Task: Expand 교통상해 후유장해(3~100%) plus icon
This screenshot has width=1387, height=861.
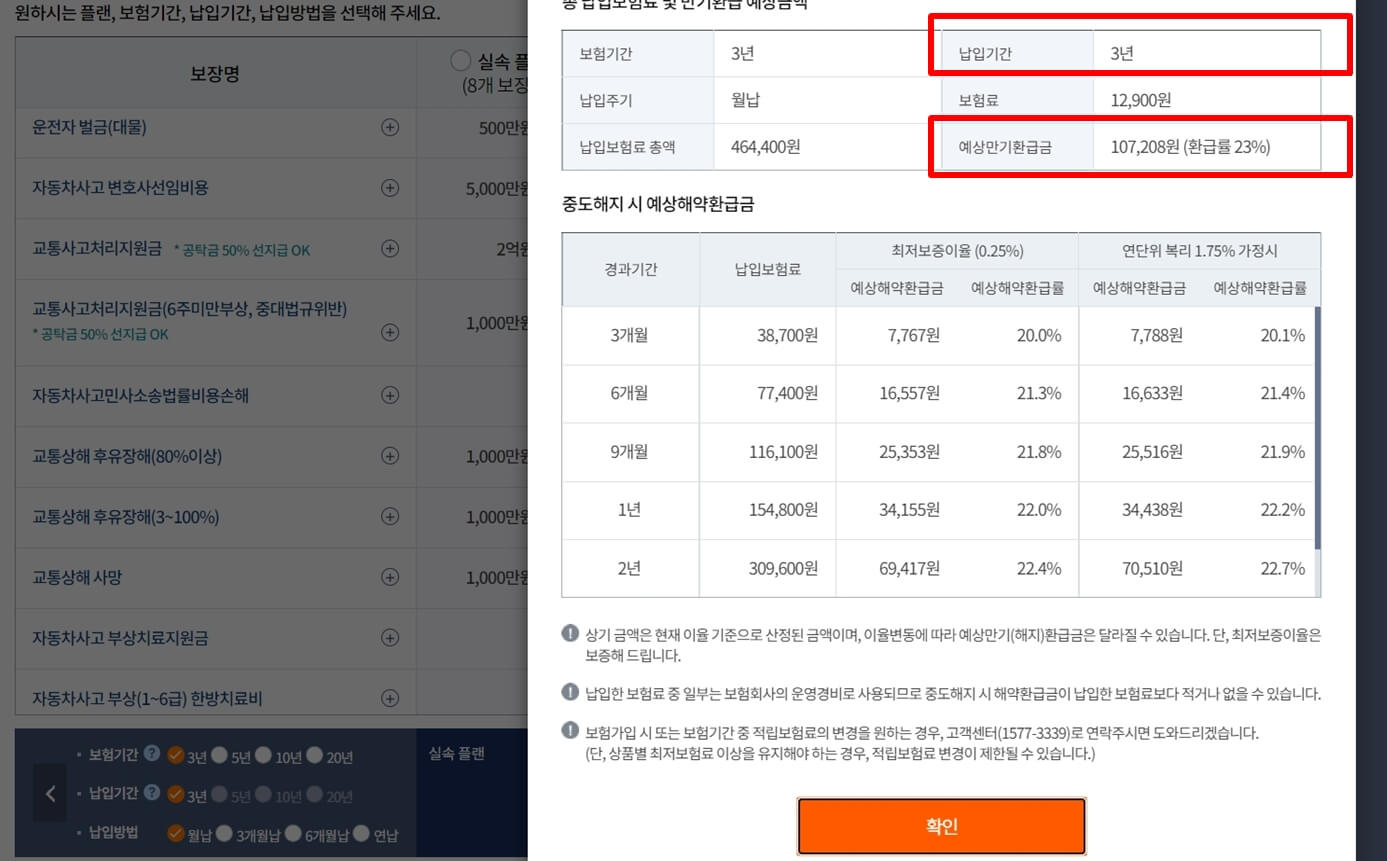Action: (390, 517)
